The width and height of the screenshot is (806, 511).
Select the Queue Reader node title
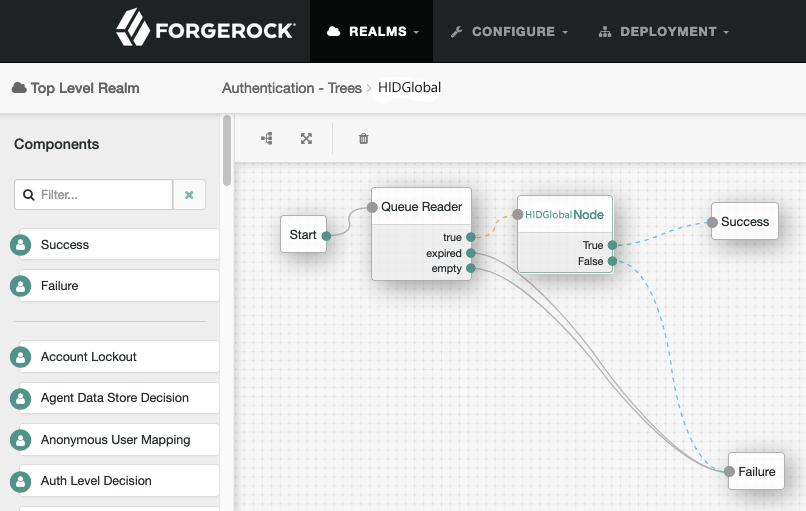click(x=422, y=207)
